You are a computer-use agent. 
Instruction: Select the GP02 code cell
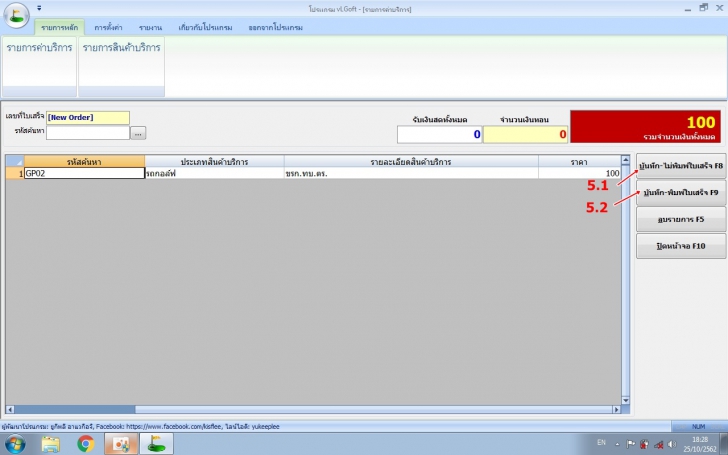[x=84, y=173]
